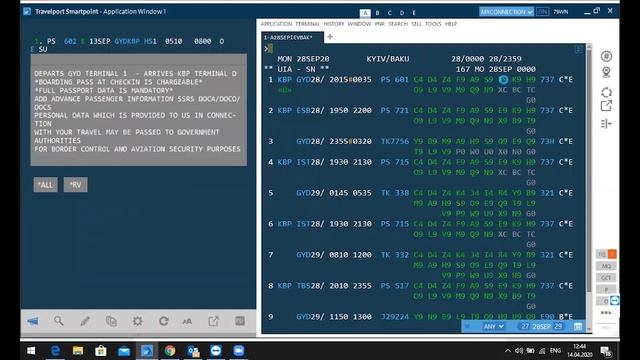The image size is (640, 360).
Task: Open Google Chrome from the taskbar
Action: point(170,351)
